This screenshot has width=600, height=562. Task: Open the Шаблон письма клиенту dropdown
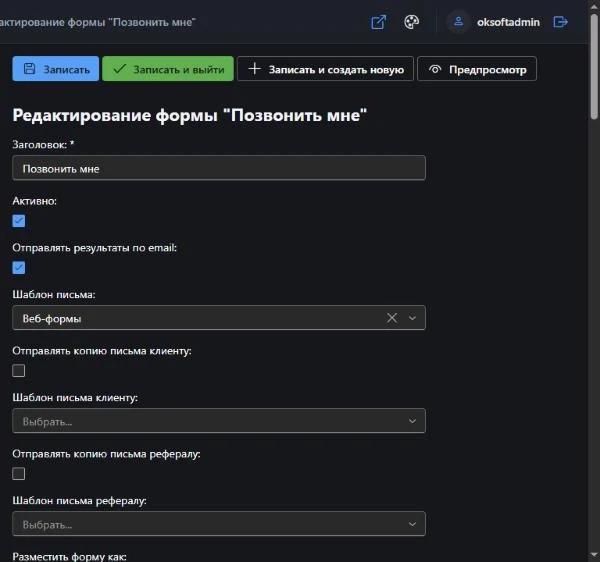pyautogui.click(x=219, y=421)
